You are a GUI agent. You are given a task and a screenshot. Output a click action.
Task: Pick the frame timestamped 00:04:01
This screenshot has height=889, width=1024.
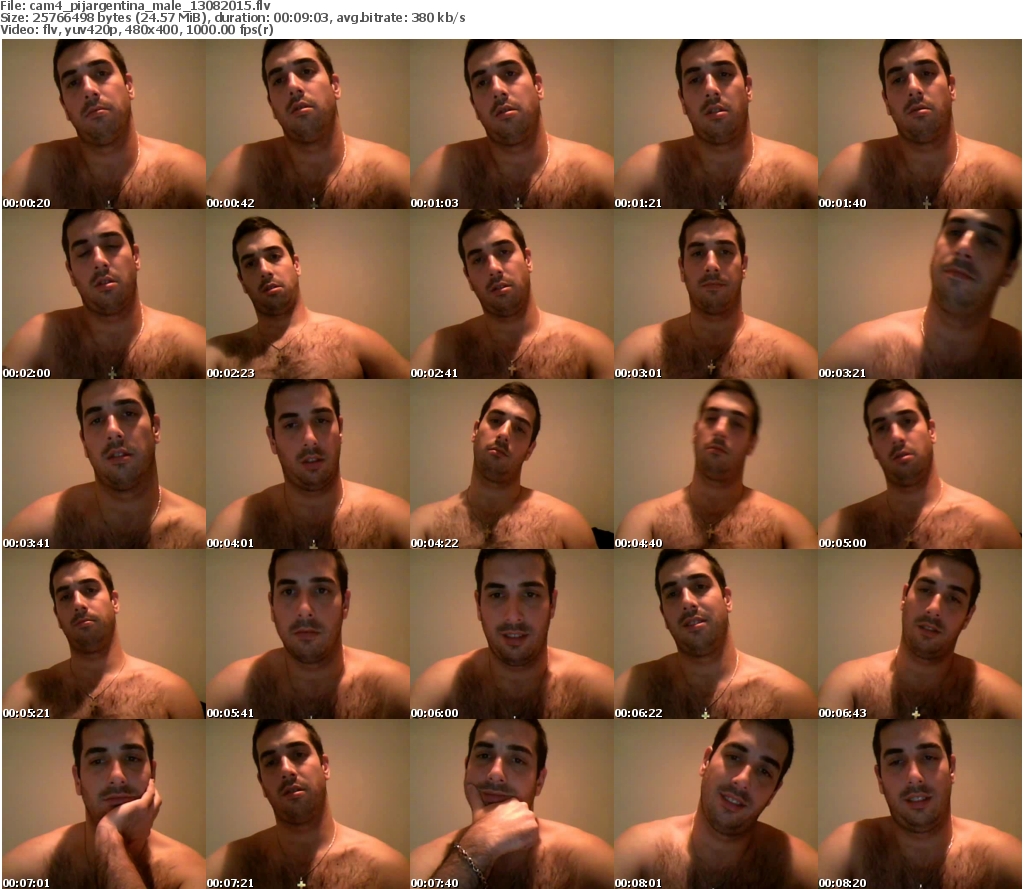pyautogui.click(x=308, y=464)
